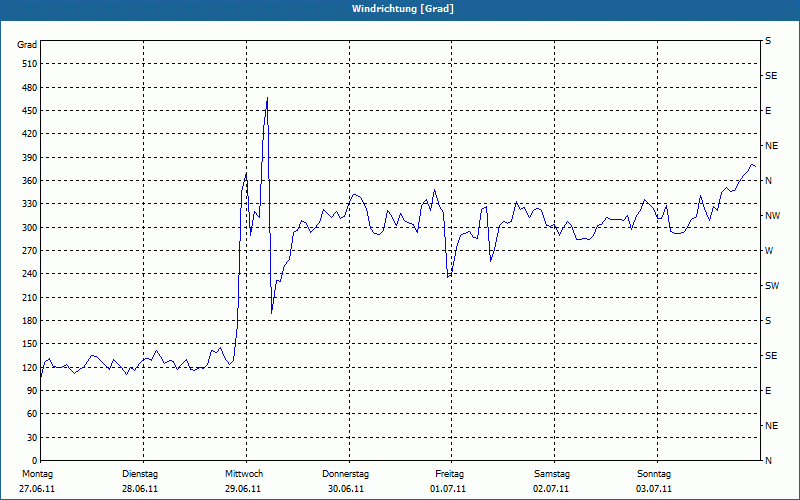Image resolution: width=800 pixels, height=500 pixels.
Task: Select the "Grad" unit label of the y-axis
Action: click(27, 45)
